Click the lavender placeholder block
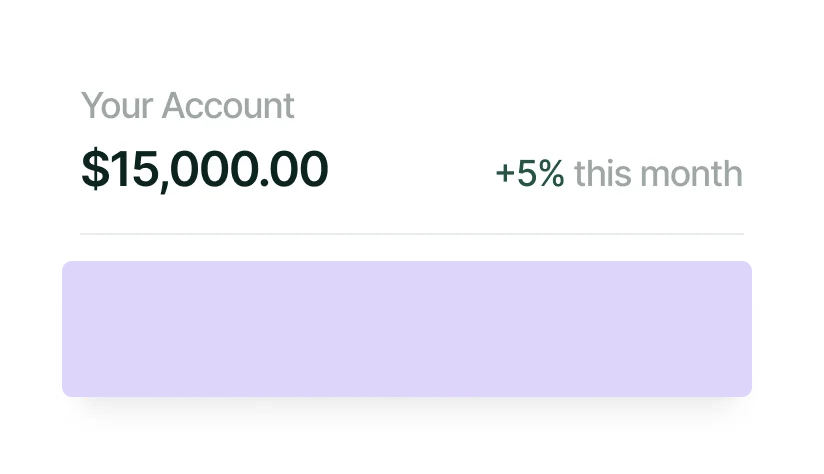The image size is (824, 474). (407, 329)
